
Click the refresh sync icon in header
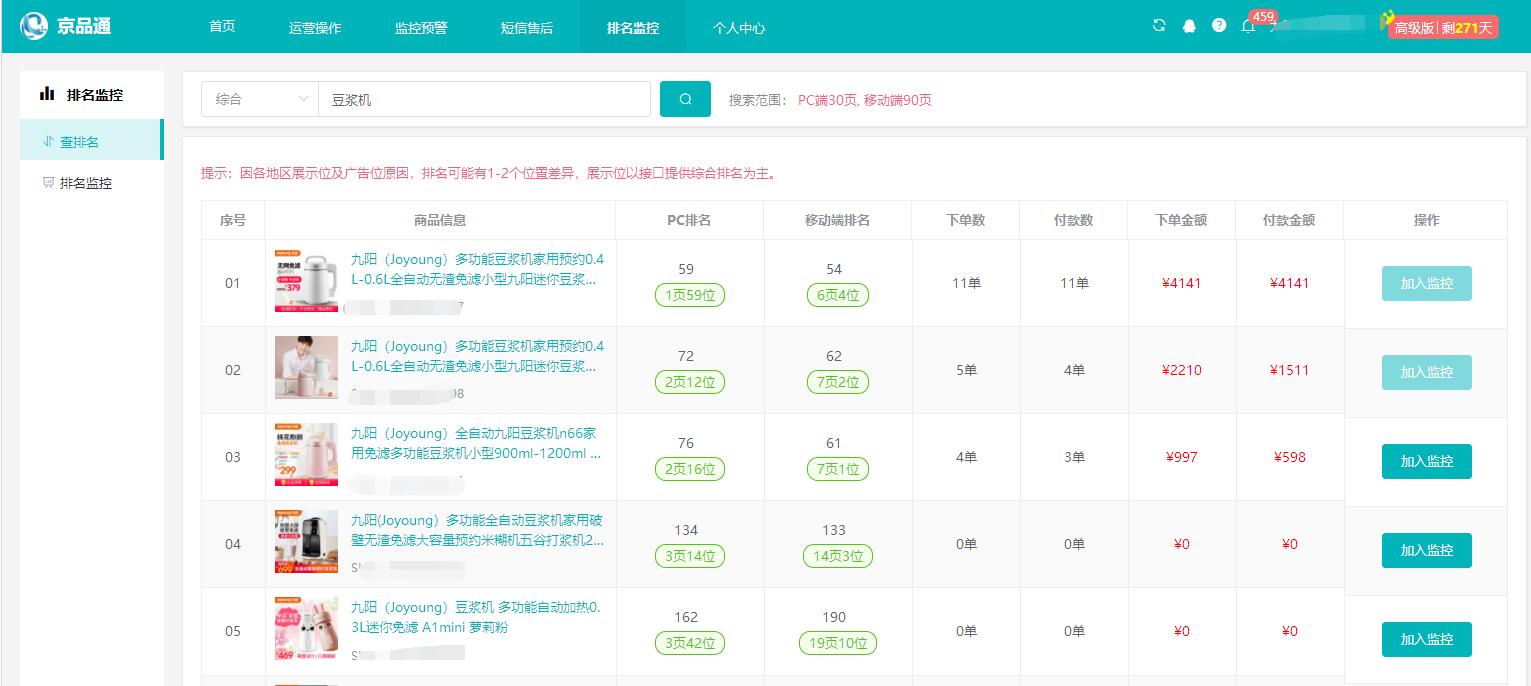point(1159,26)
